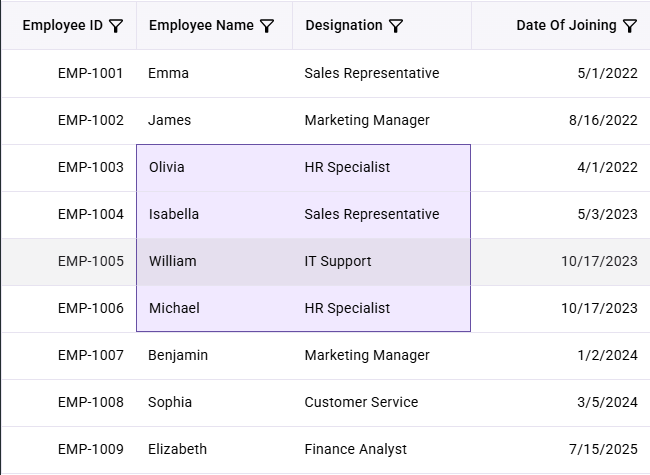This screenshot has width=650, height=475.
Task: Open the Designation filter icon
Action: coord(396,26)
